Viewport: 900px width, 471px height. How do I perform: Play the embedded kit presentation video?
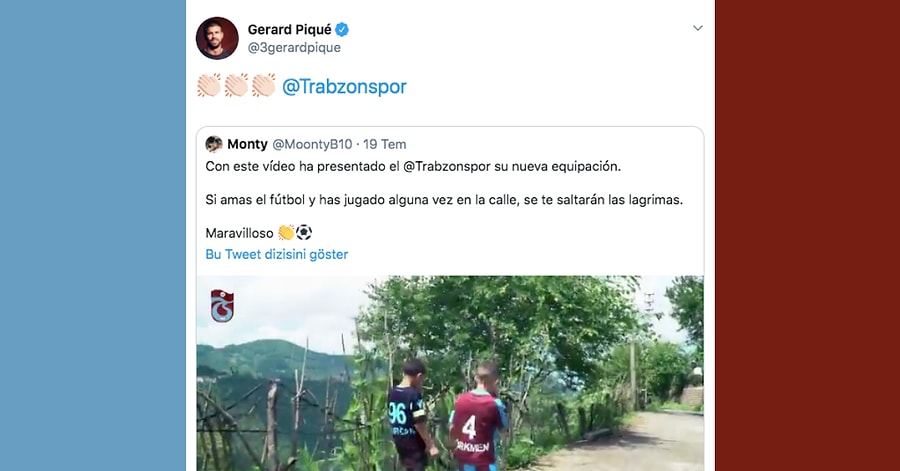tap(450, 373)
